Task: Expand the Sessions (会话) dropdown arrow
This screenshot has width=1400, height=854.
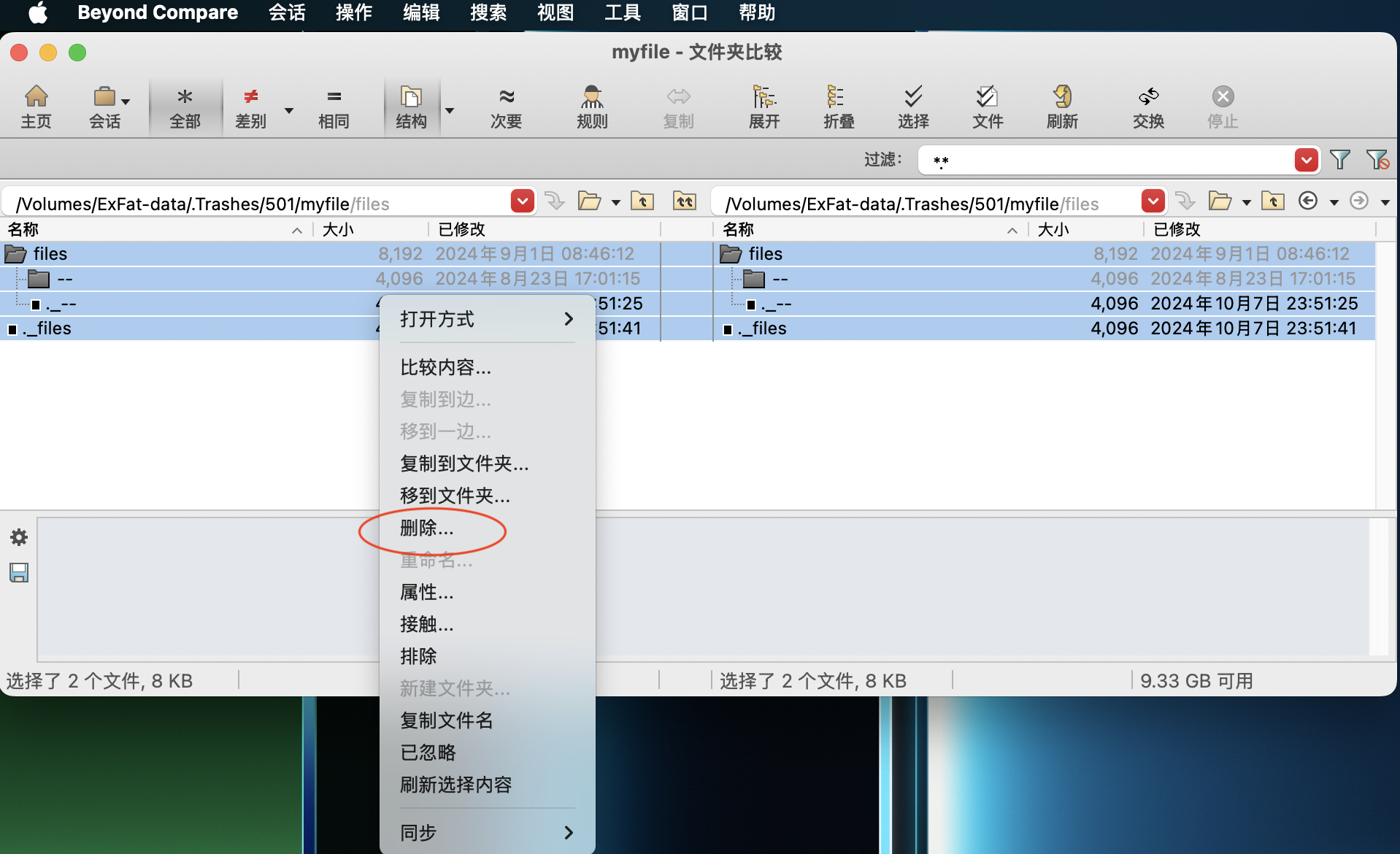Action: 126,101
